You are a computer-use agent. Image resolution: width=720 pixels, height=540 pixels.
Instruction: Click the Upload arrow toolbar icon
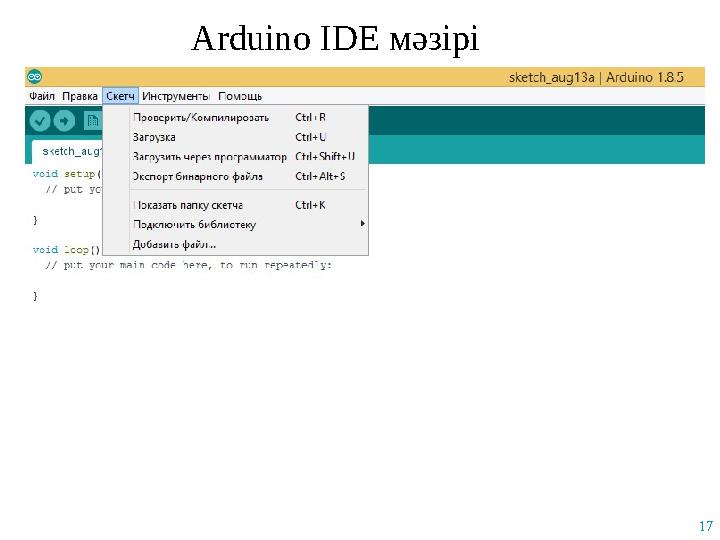pos(64,121)
